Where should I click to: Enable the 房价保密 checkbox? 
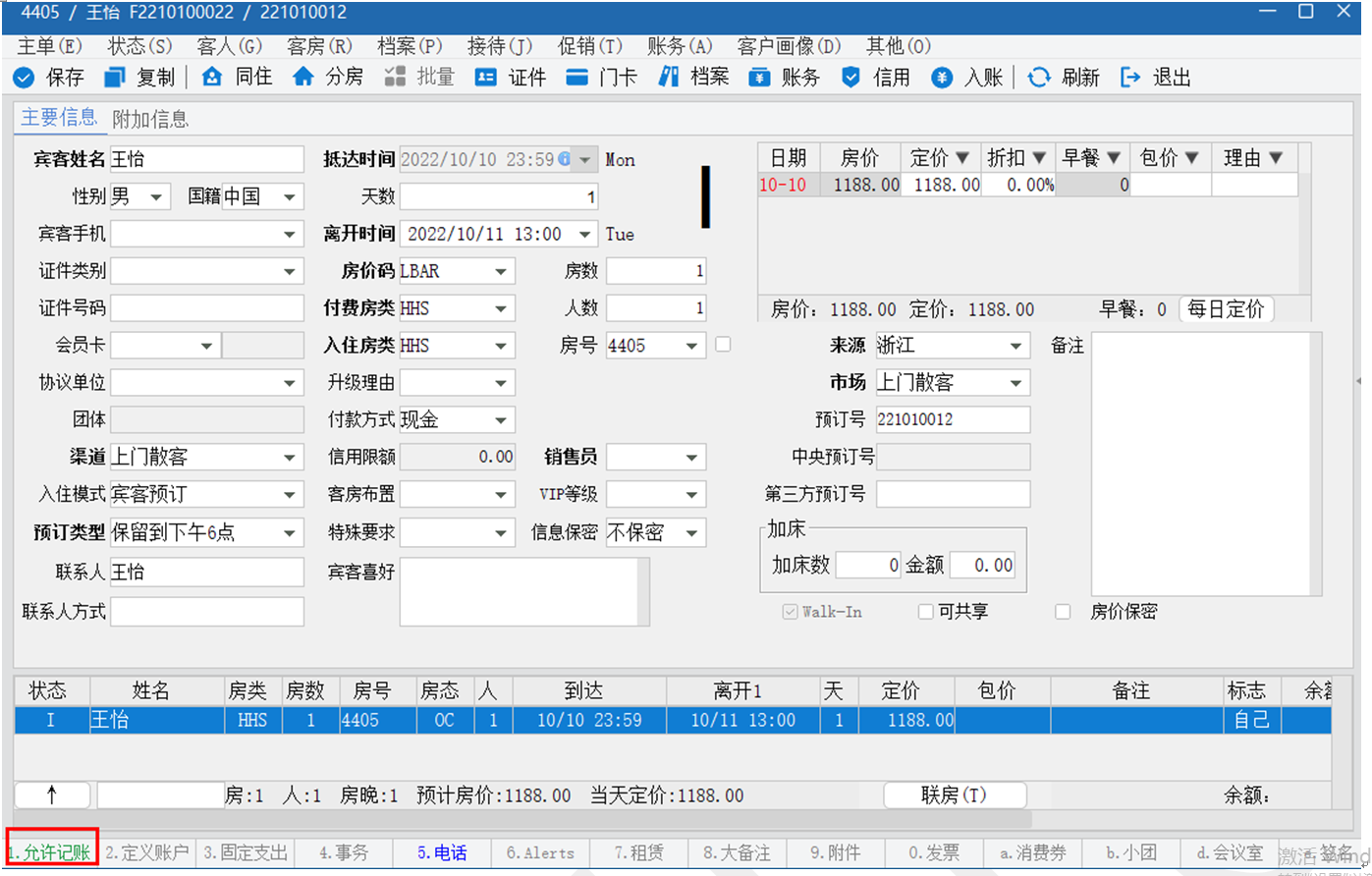click(x=1062, y=612)
